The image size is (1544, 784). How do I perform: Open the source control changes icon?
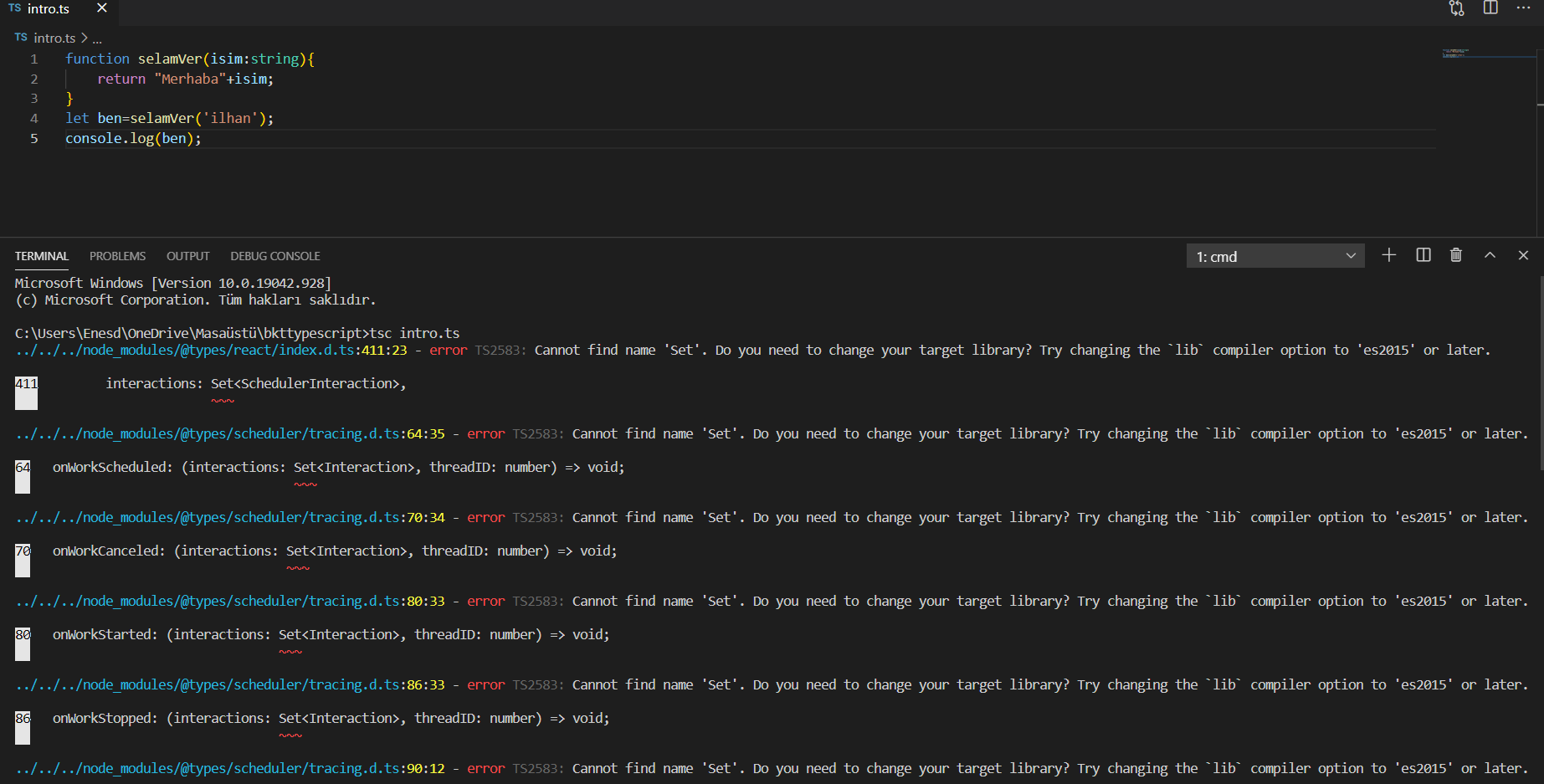pos(1457,8)
